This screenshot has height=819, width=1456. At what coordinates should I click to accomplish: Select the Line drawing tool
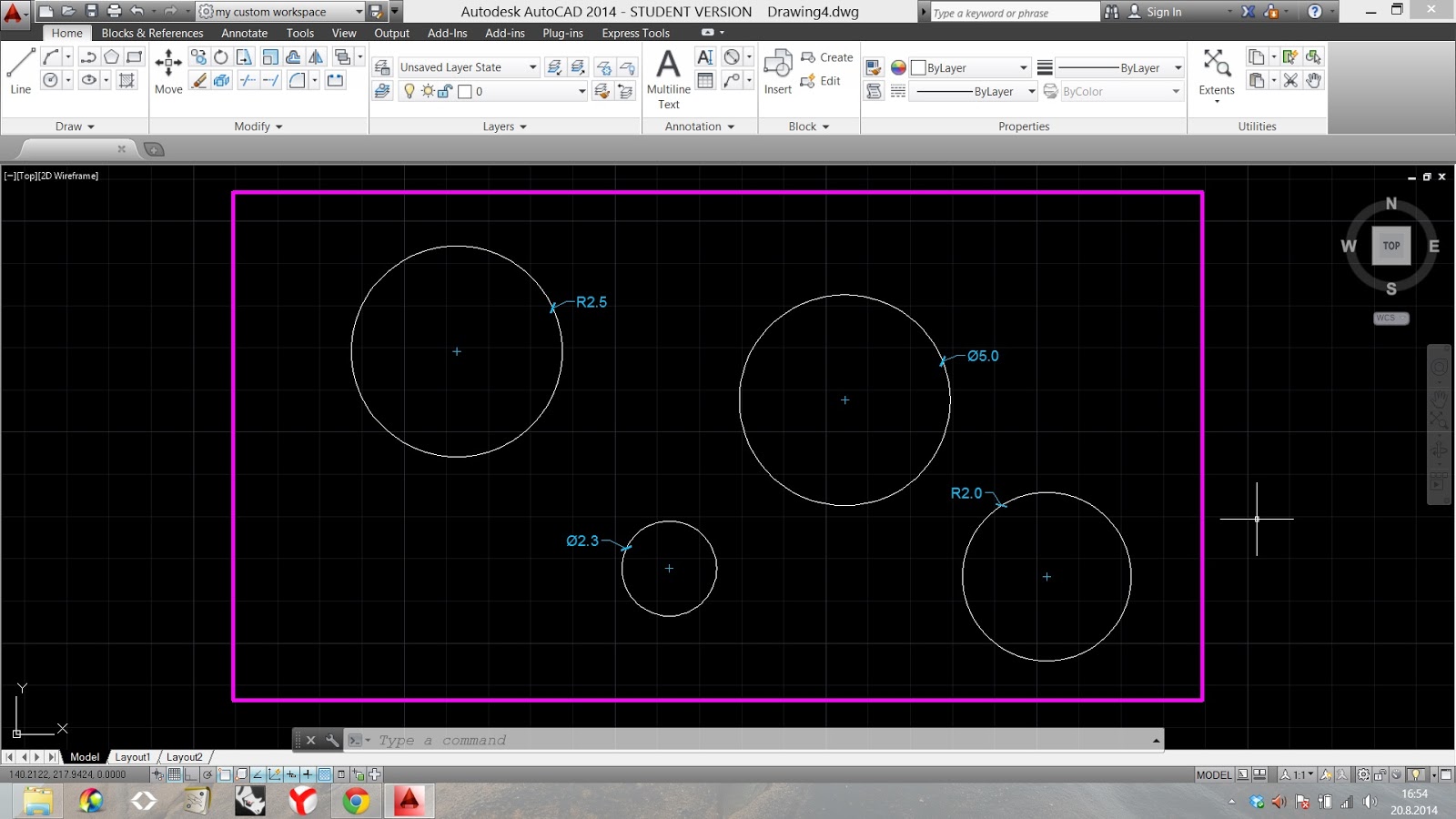click(20, 71)
